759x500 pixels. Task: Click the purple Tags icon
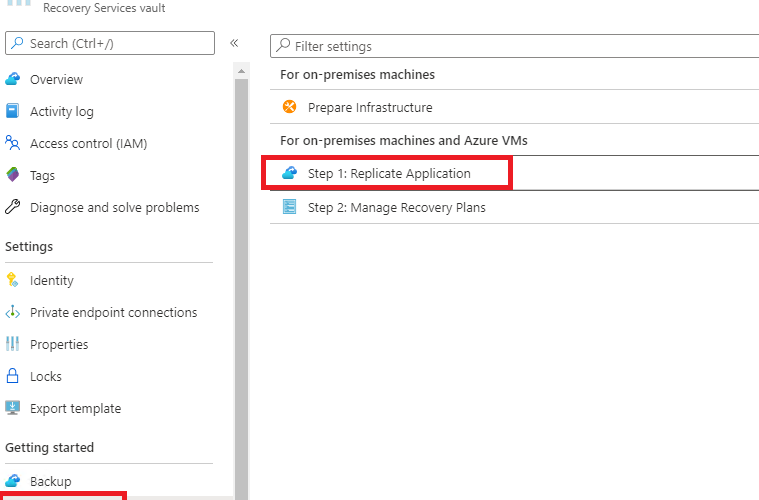(13, 175)
